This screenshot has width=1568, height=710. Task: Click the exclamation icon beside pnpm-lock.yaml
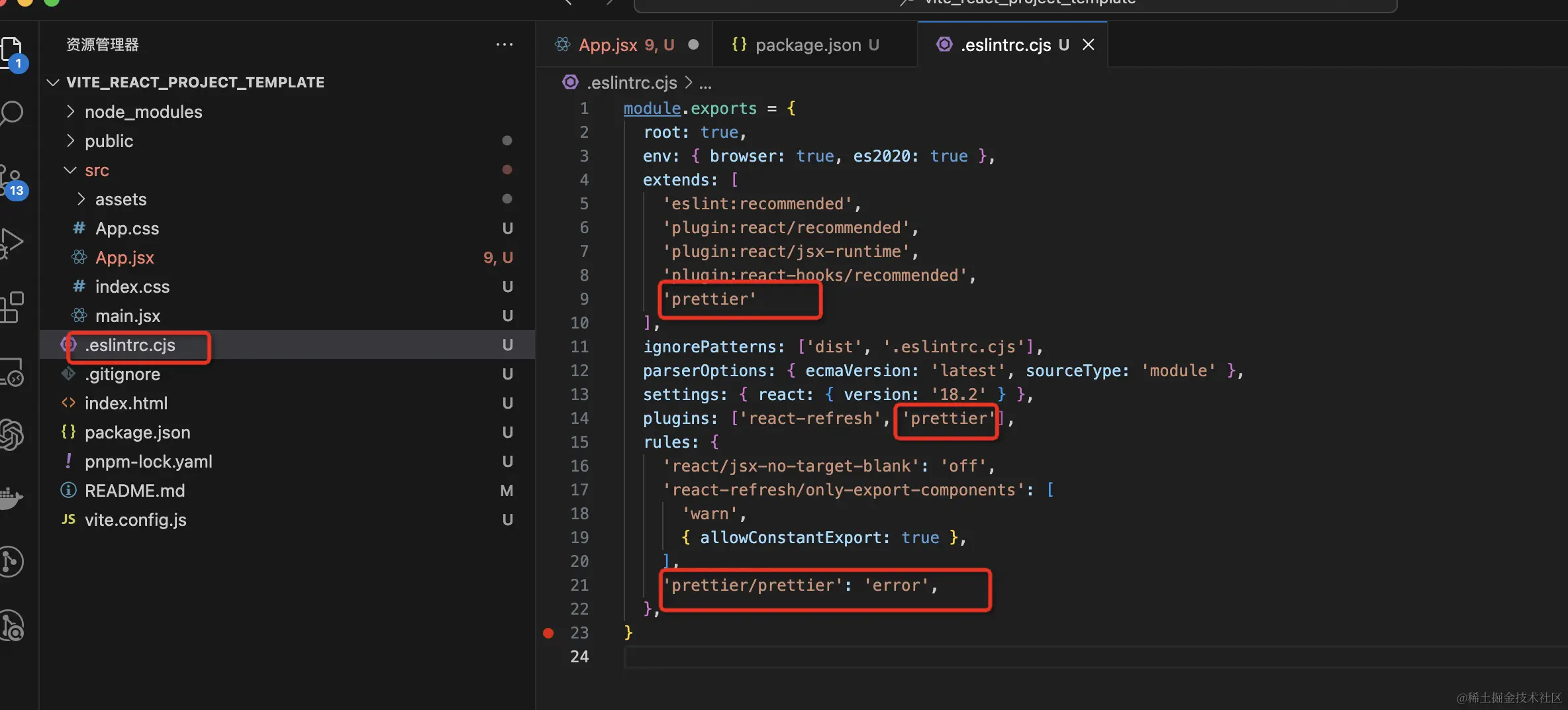point(68,461)
